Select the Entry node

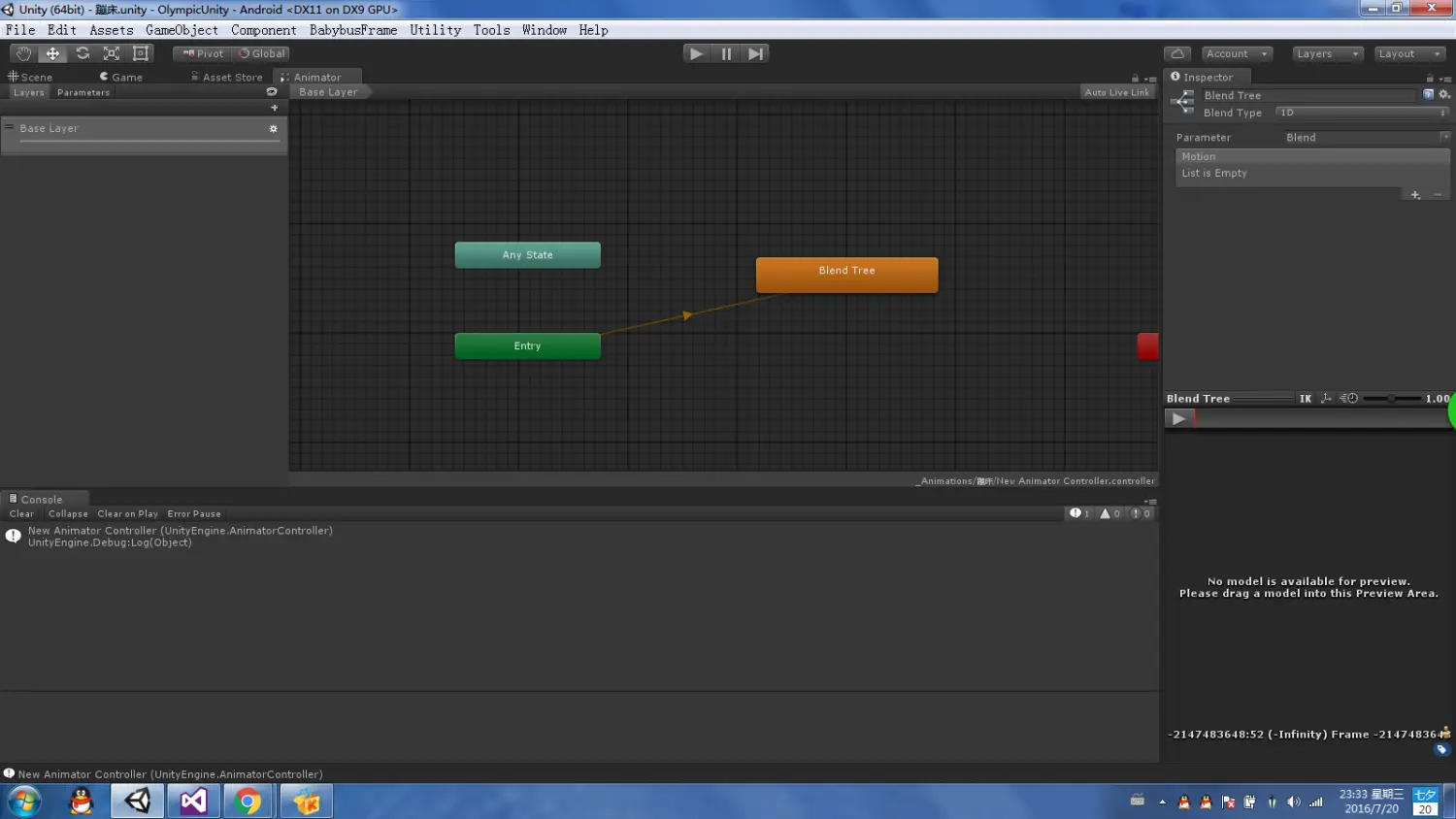coord(527,345)
